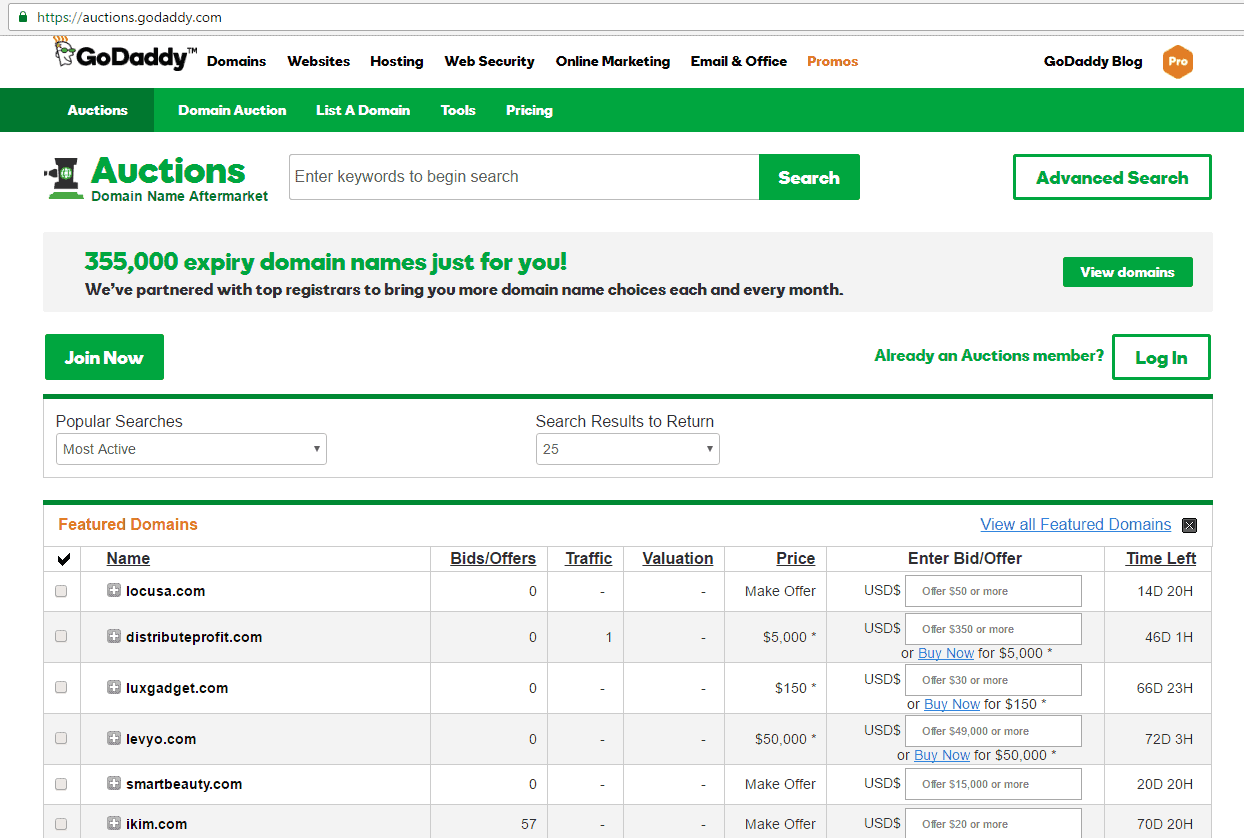Click the offer field for distributeprofit.com
The height and width of the screenshot is (838, 1244).
[x=993, y=629]
